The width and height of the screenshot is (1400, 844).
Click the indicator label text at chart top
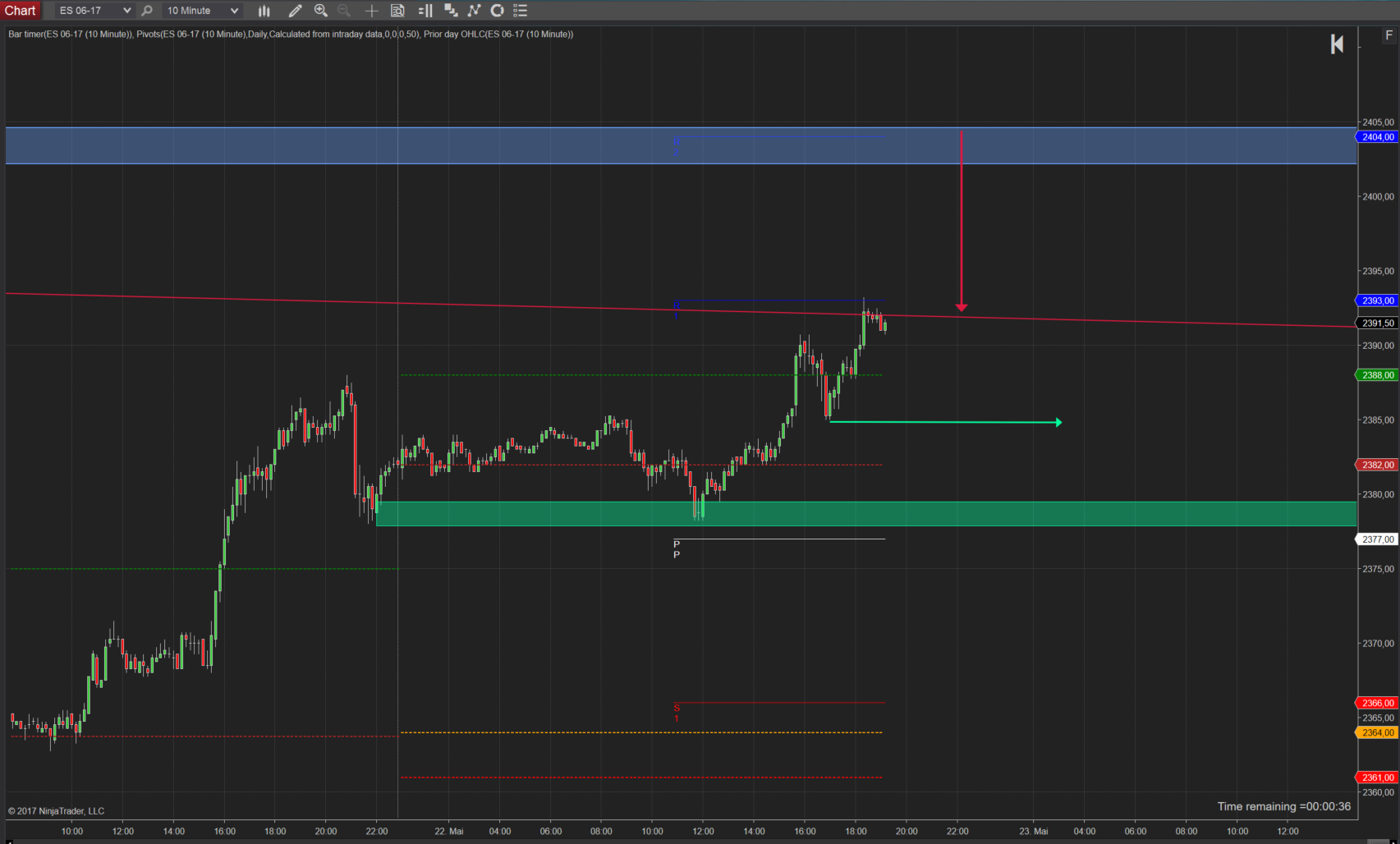[291, 34]
